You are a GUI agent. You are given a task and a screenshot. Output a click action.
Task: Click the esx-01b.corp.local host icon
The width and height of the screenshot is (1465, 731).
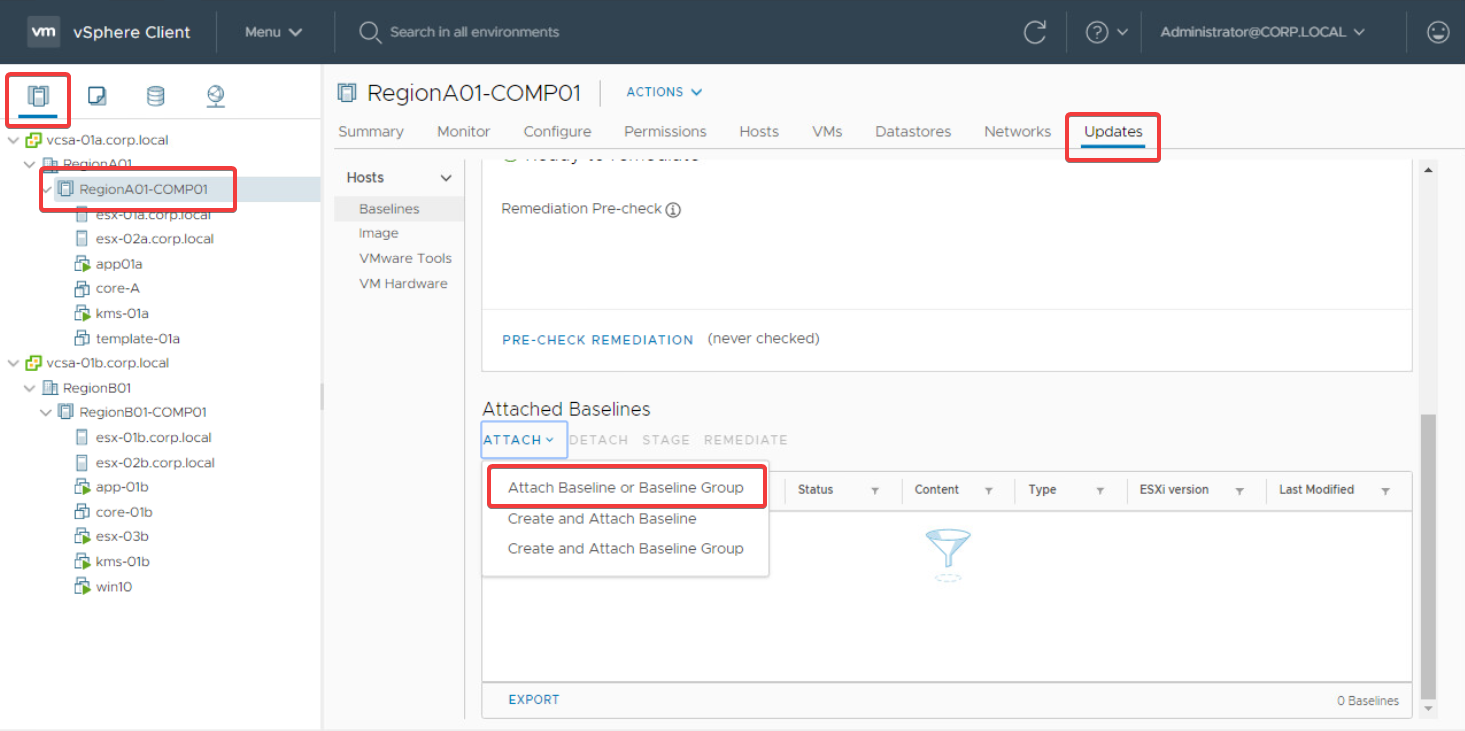pos(82,438)
